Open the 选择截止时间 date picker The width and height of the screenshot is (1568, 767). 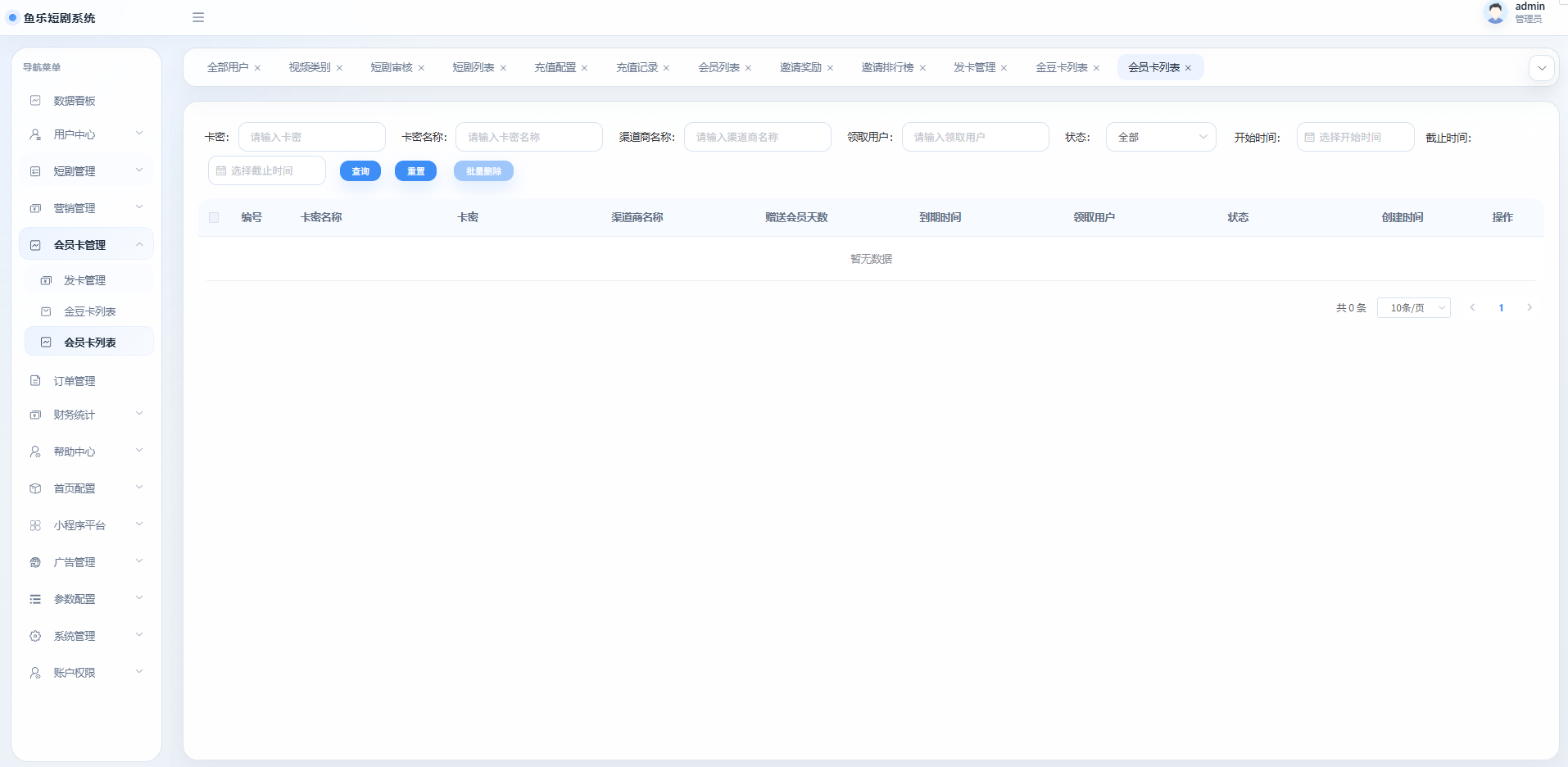(x=267, y=170)
